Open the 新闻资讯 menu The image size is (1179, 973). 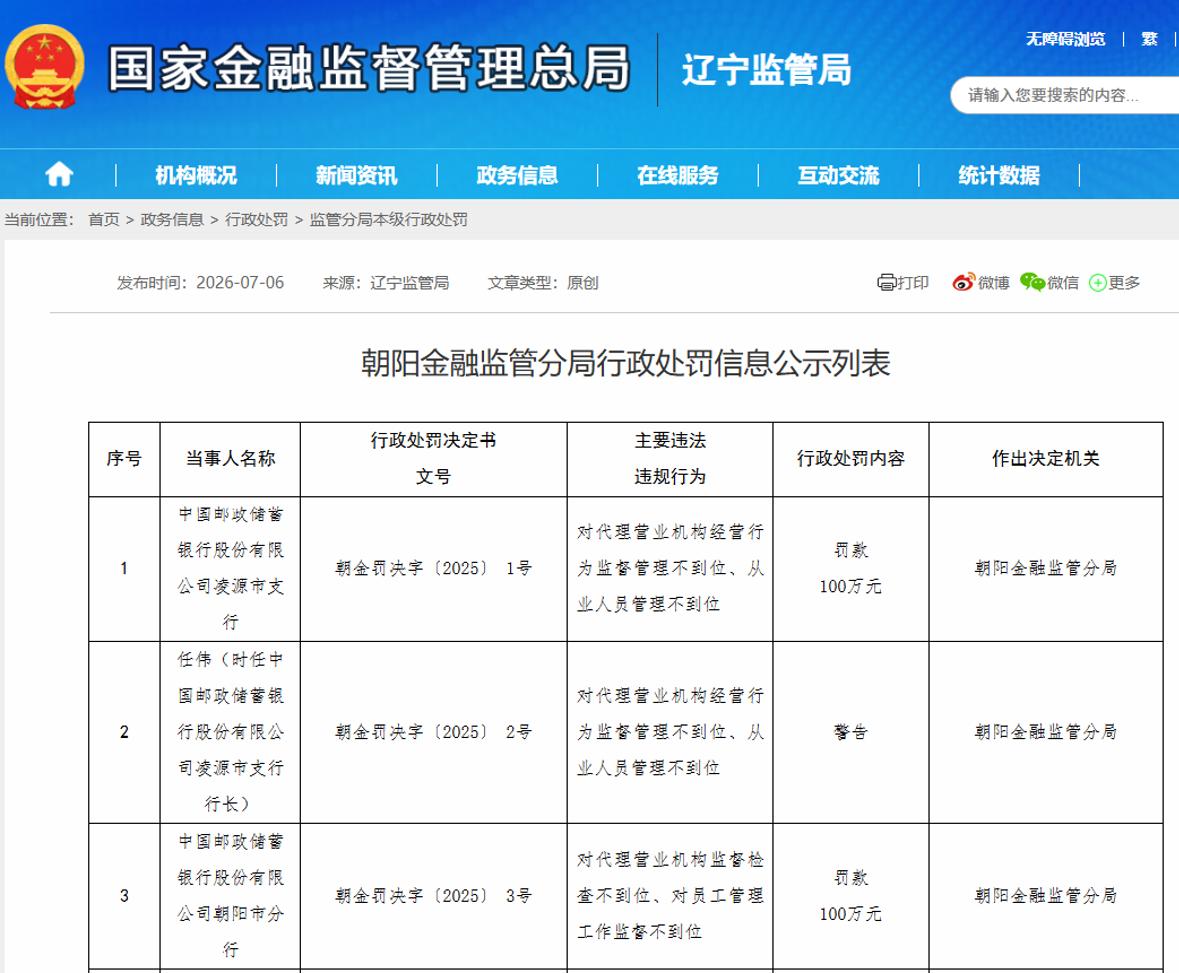356,175
